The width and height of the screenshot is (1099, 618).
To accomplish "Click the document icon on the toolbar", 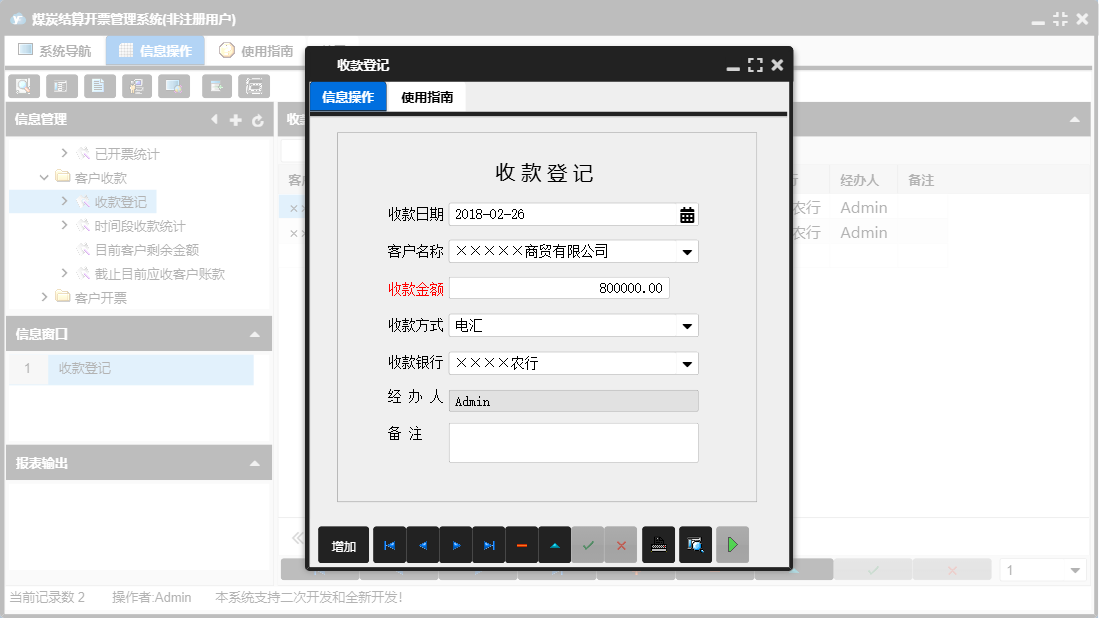I will tap(99, 86).
